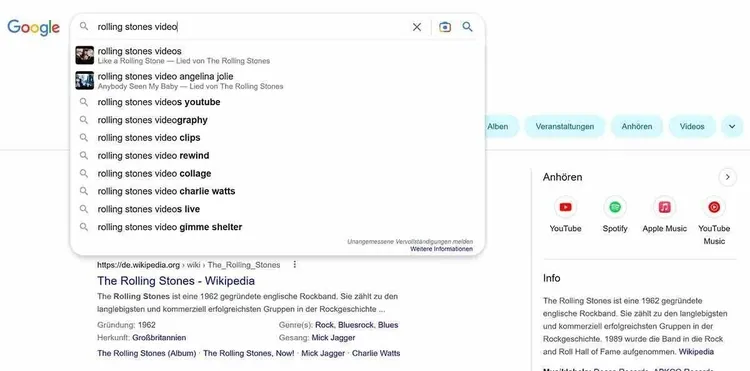This screenshot has width=750, height=371.
Task: Open Apple Music listening option
Action: coord(664,215)
